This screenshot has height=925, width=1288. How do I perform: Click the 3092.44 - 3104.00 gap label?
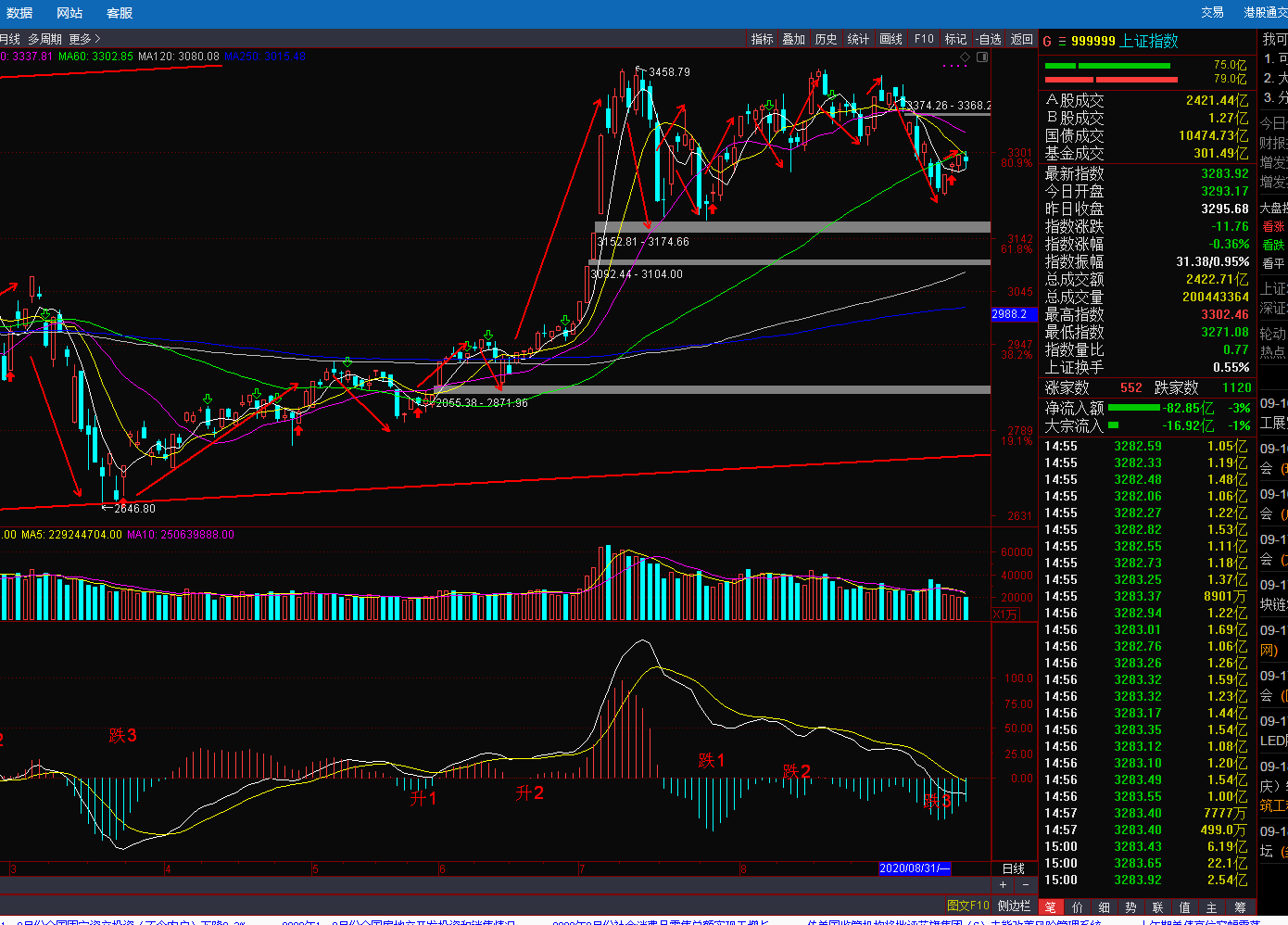[637, 274]
